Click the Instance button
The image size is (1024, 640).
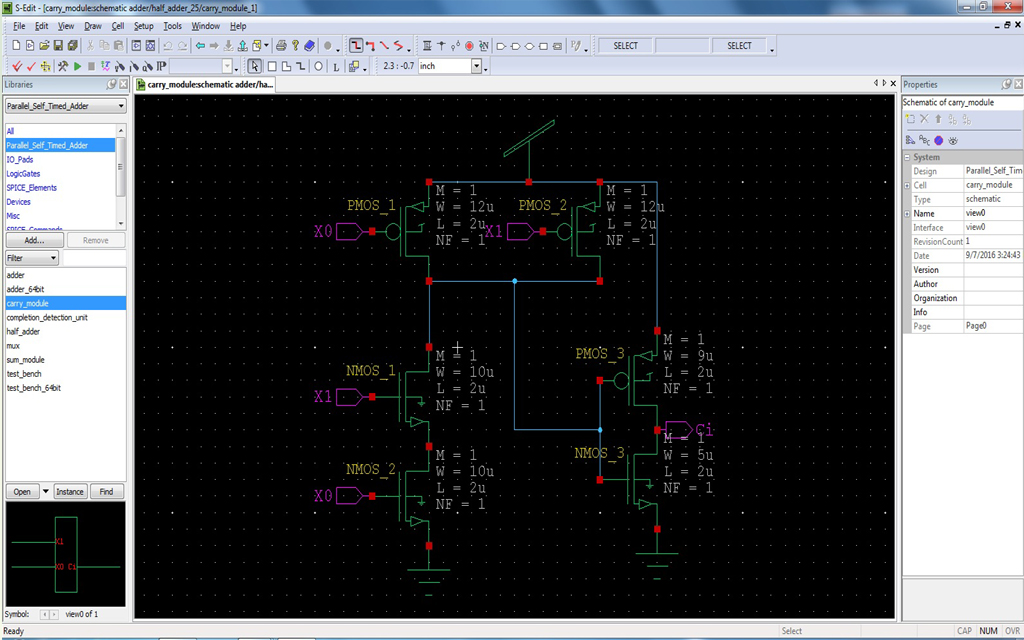click(70, 492)
